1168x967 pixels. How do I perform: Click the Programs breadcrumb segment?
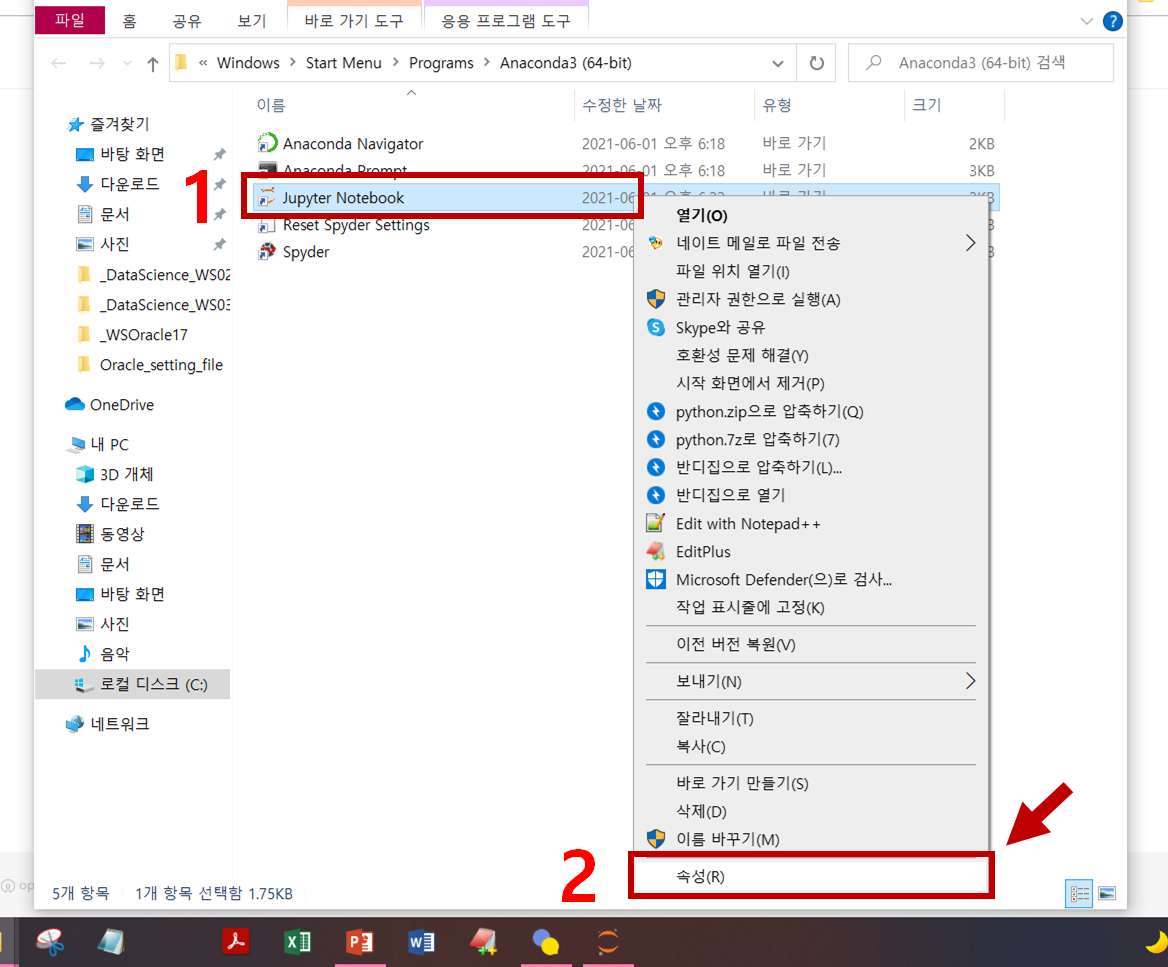(441, 63)
